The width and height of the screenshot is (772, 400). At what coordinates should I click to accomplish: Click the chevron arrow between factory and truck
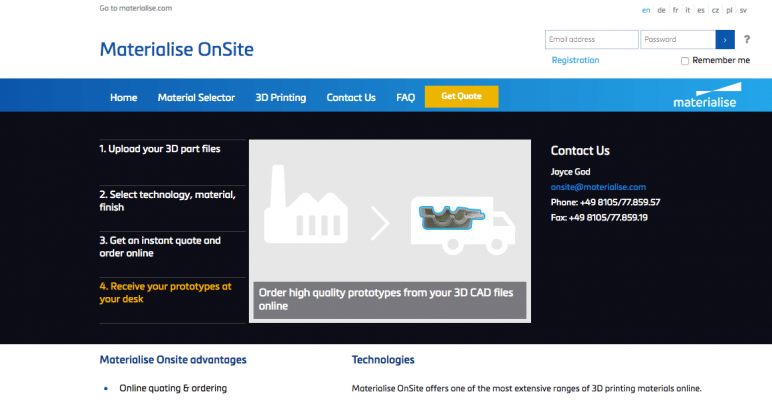click(380, 223)
